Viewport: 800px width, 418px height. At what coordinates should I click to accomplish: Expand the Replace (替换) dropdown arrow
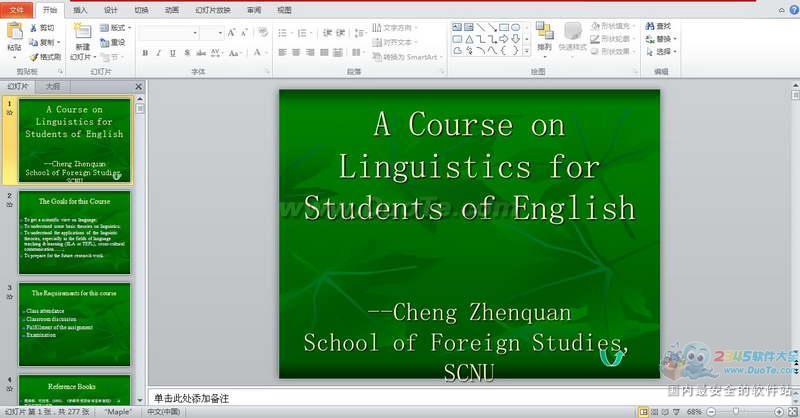tap(678, 39)
